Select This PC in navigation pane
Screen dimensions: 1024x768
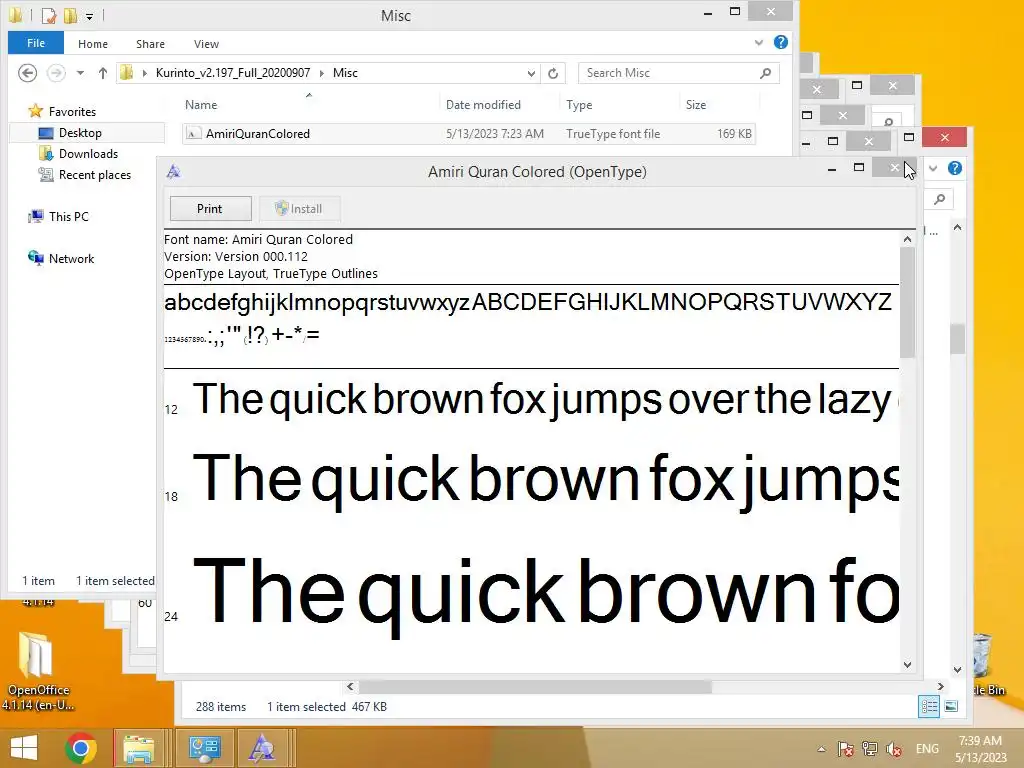(x=69, y=216)
